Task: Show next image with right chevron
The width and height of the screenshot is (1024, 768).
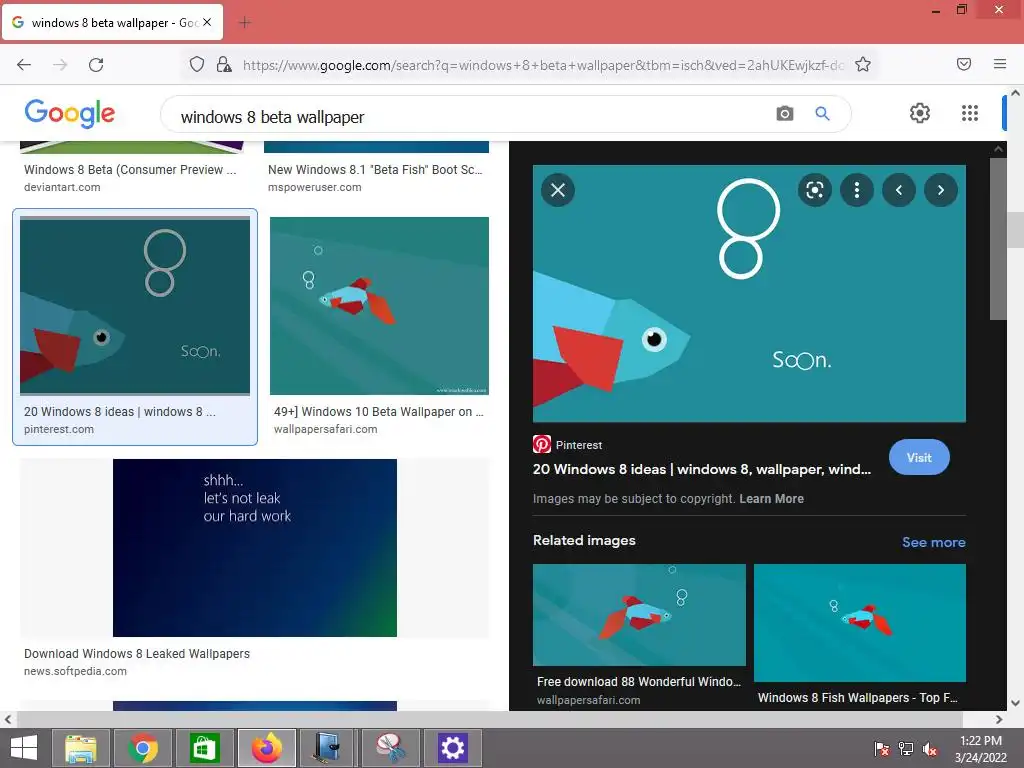Action: [940, 190]
